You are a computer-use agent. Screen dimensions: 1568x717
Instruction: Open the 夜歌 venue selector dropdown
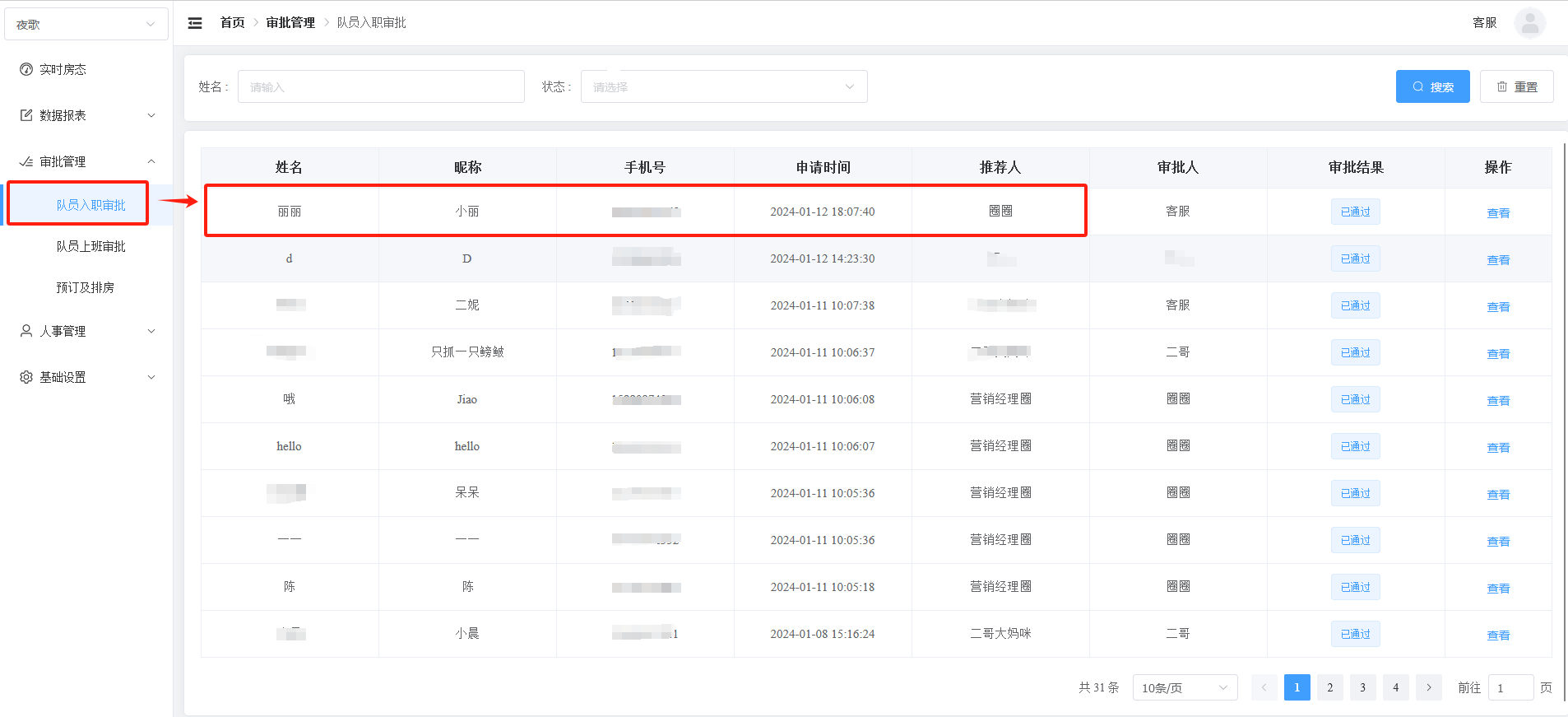coord(86,24)
